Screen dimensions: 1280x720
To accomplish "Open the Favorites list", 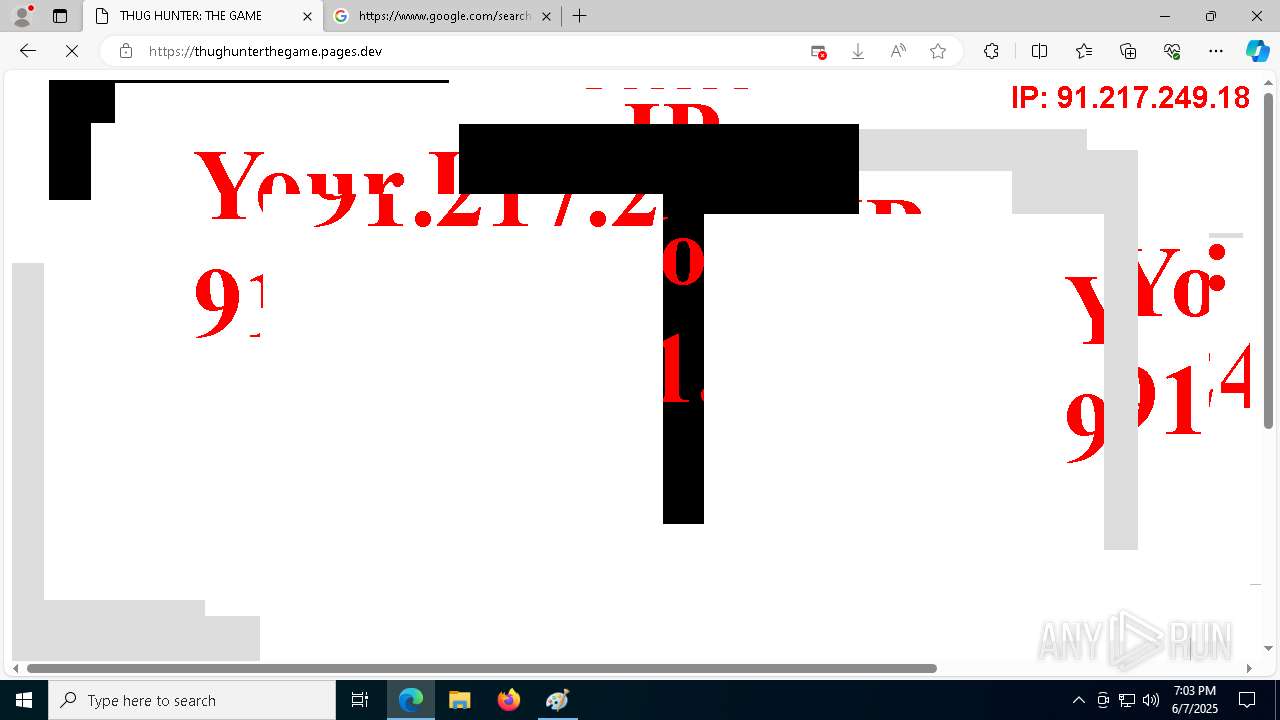I will (1084, 51).
